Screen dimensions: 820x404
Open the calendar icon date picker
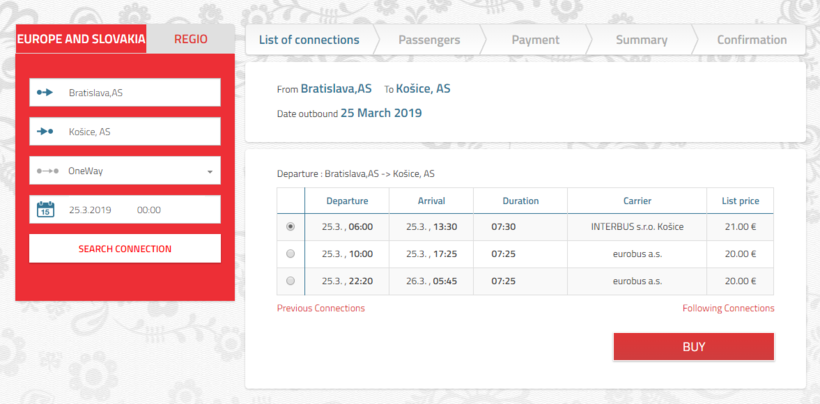click(45, 210)
